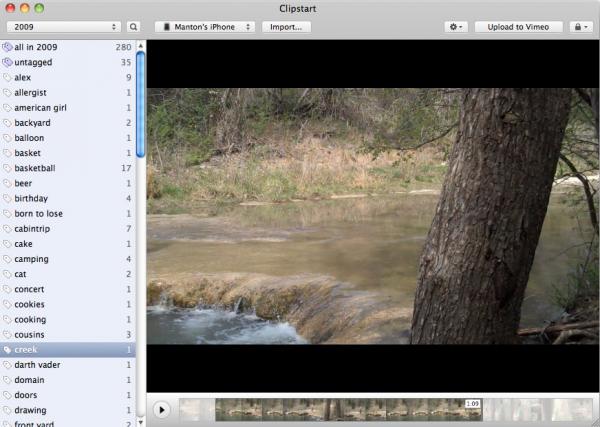
Task: Click scroll up arrow of tag list
Action: [140, 46]
